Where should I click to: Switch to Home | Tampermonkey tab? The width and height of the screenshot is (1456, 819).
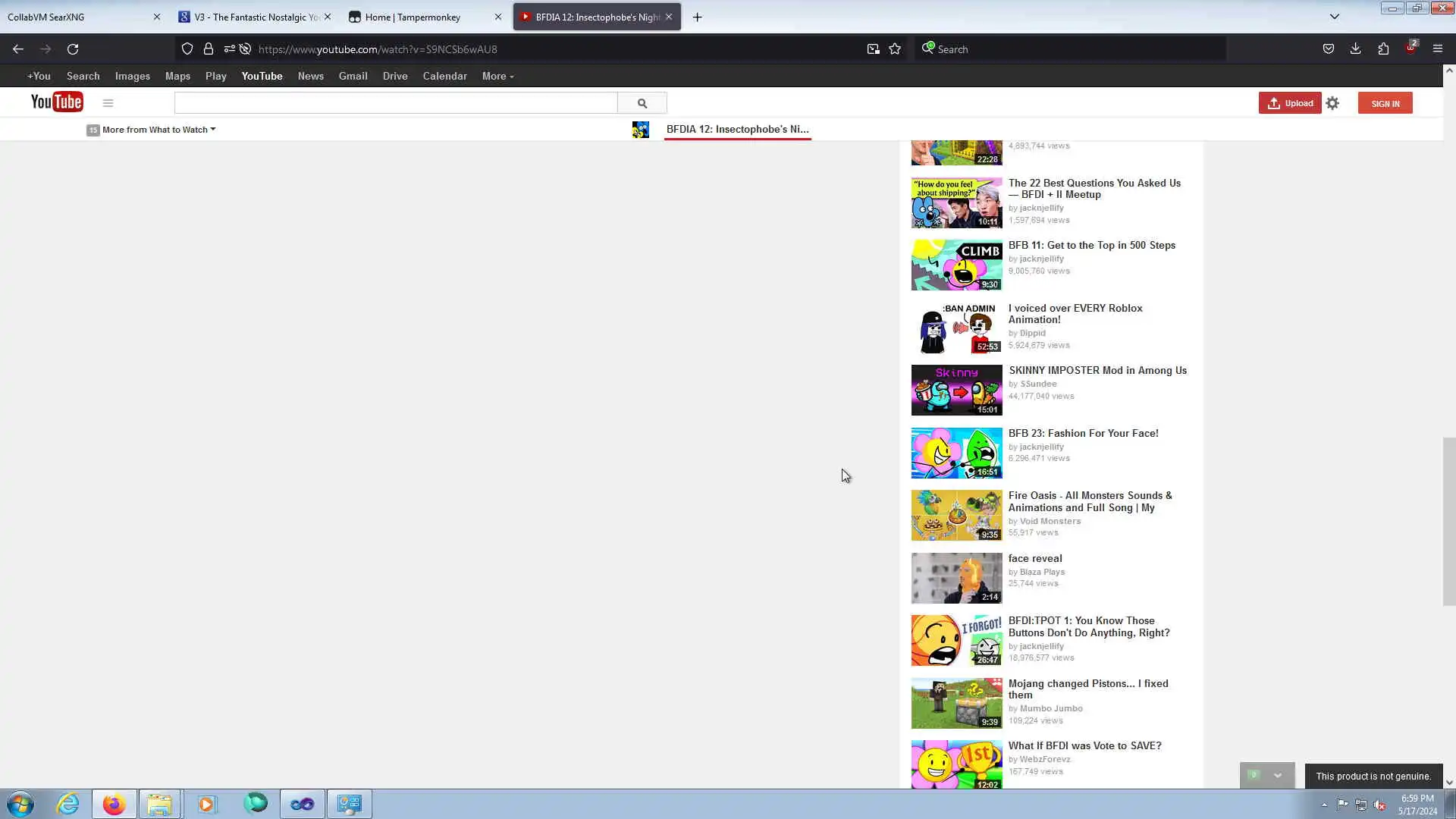413,17
